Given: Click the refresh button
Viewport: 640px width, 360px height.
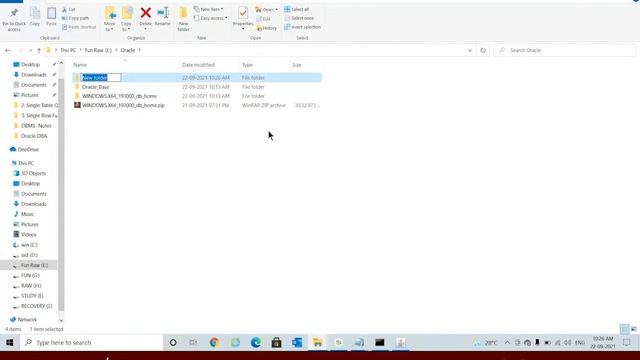Looking at the screenshot, I should [483, 50].
